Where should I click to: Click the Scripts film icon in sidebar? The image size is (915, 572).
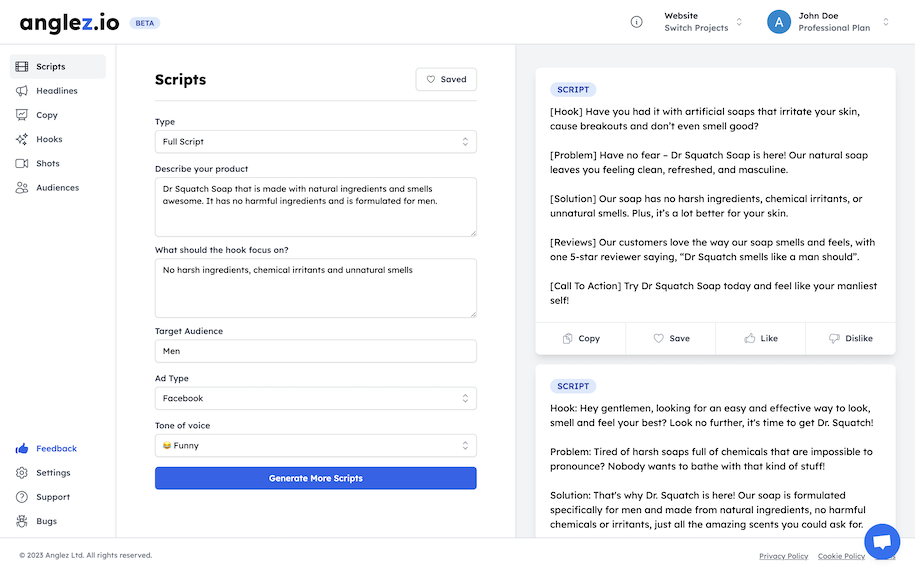coord(22,67)
